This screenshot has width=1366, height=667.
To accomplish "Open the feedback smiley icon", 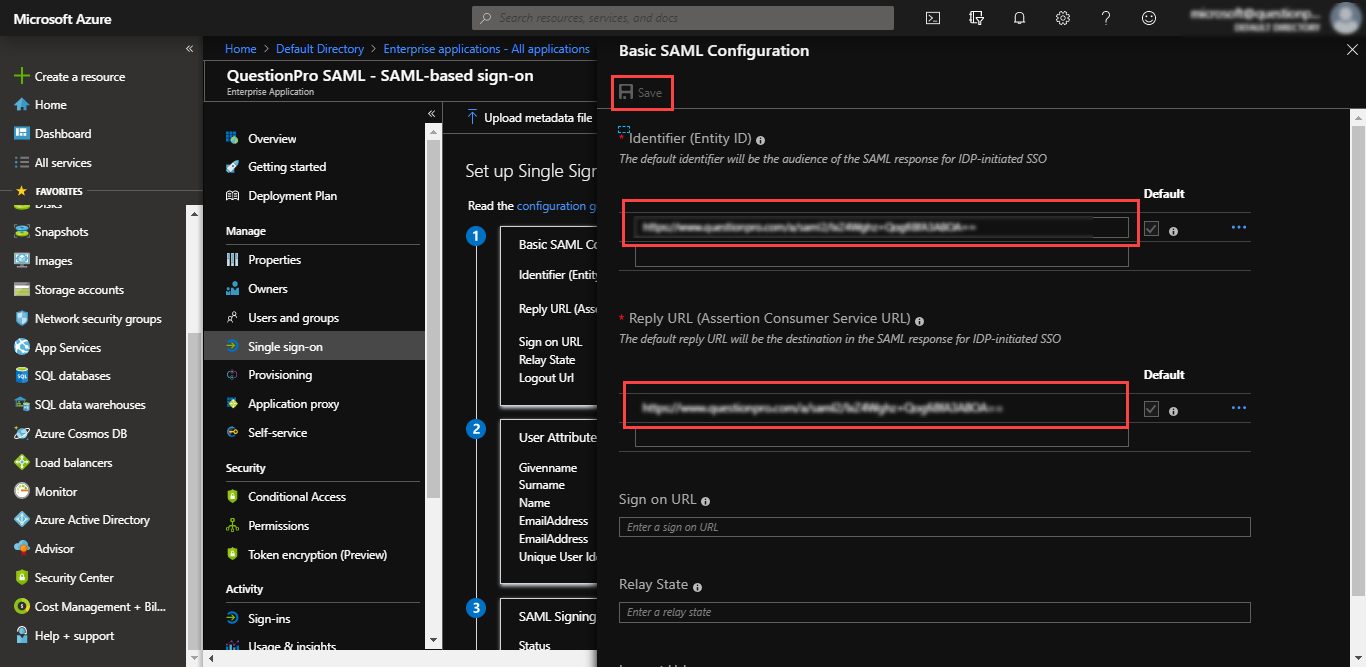I will 1149,18.
